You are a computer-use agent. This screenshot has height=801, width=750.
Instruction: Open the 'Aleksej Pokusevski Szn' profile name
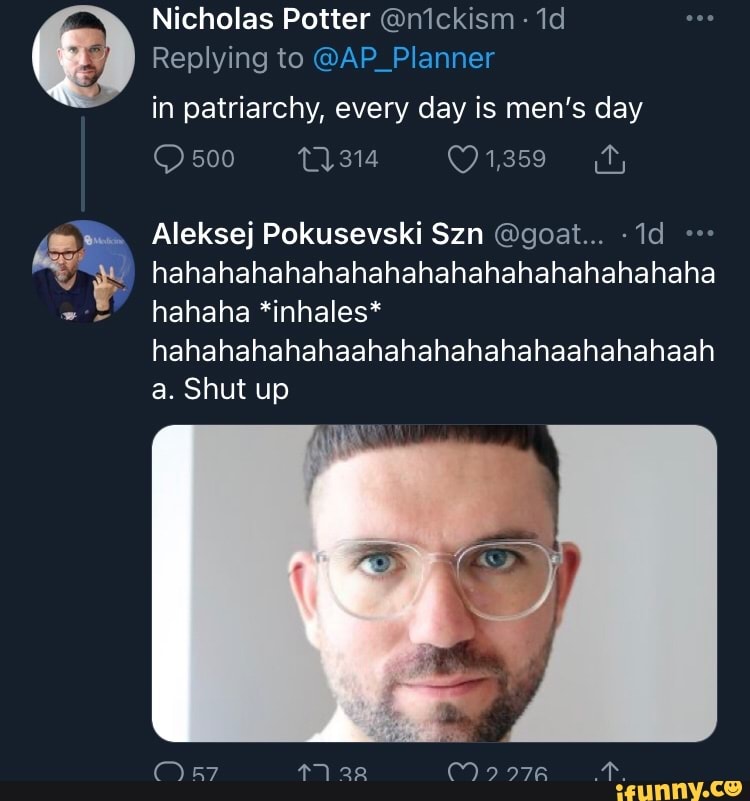point(317,234)
